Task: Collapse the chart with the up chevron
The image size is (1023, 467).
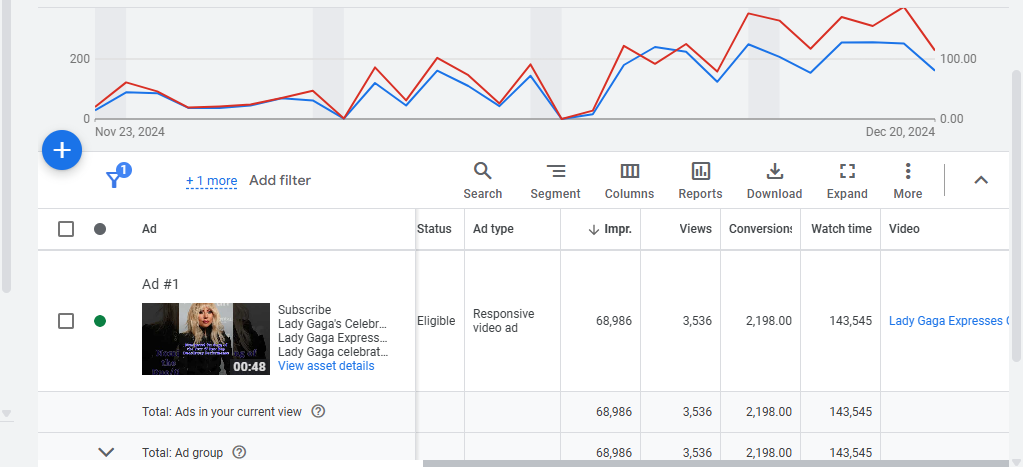Action: tap(981, 180)
